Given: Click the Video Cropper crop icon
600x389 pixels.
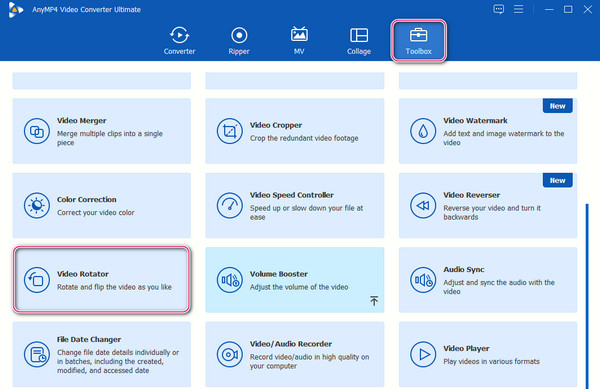Looking at the screenshot, I should pyautogui.click(x=230, y=131).
